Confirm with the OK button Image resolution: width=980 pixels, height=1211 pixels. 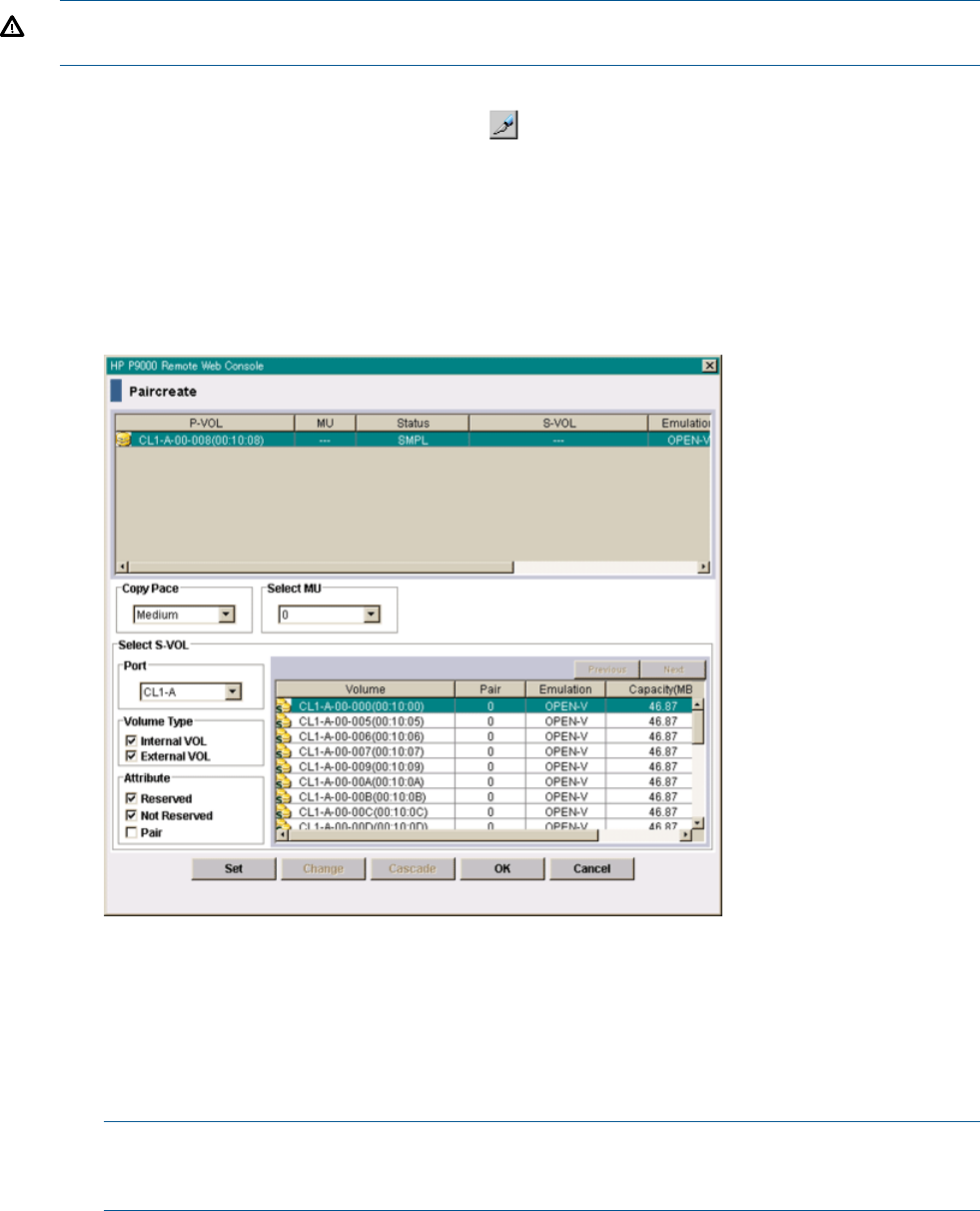click(502, 868)
